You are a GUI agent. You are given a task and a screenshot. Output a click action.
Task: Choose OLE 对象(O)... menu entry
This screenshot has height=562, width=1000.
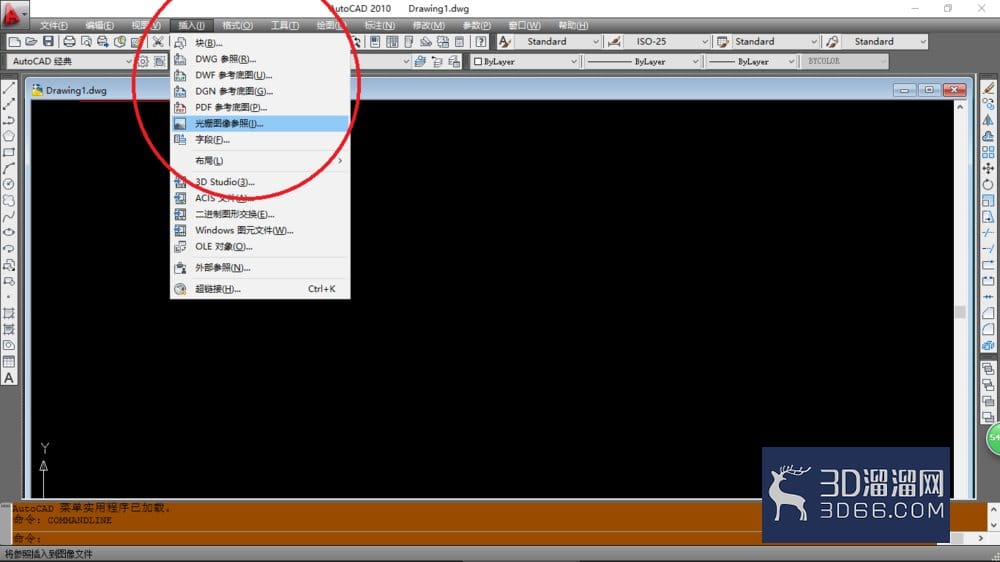point(260,247)
